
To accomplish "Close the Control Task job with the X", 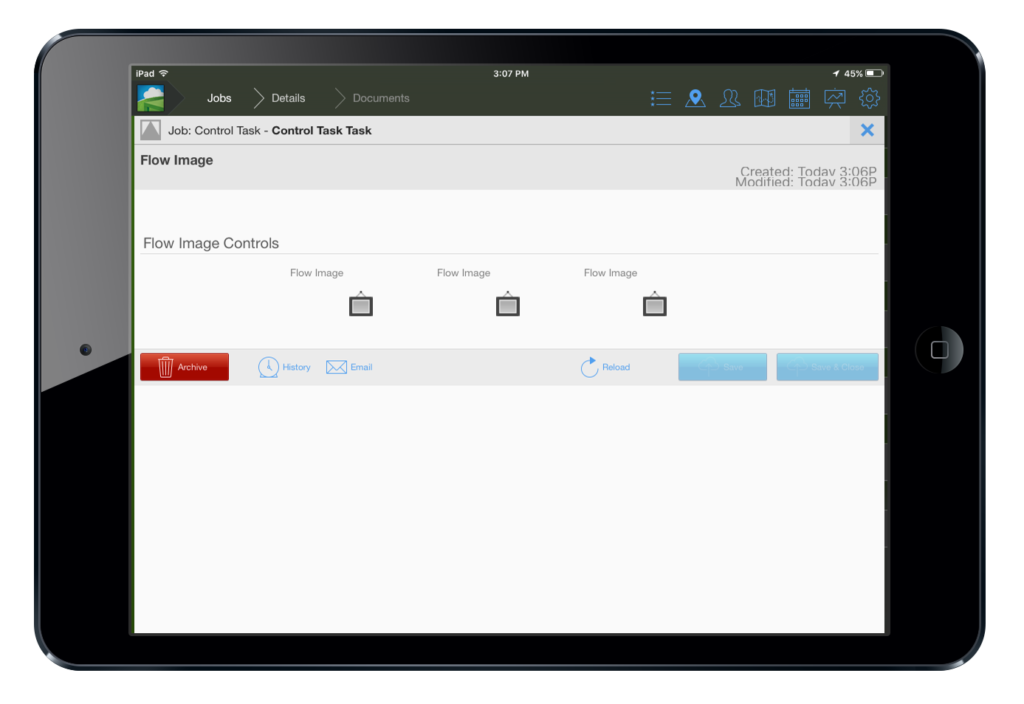I will [x=867, y=130].
